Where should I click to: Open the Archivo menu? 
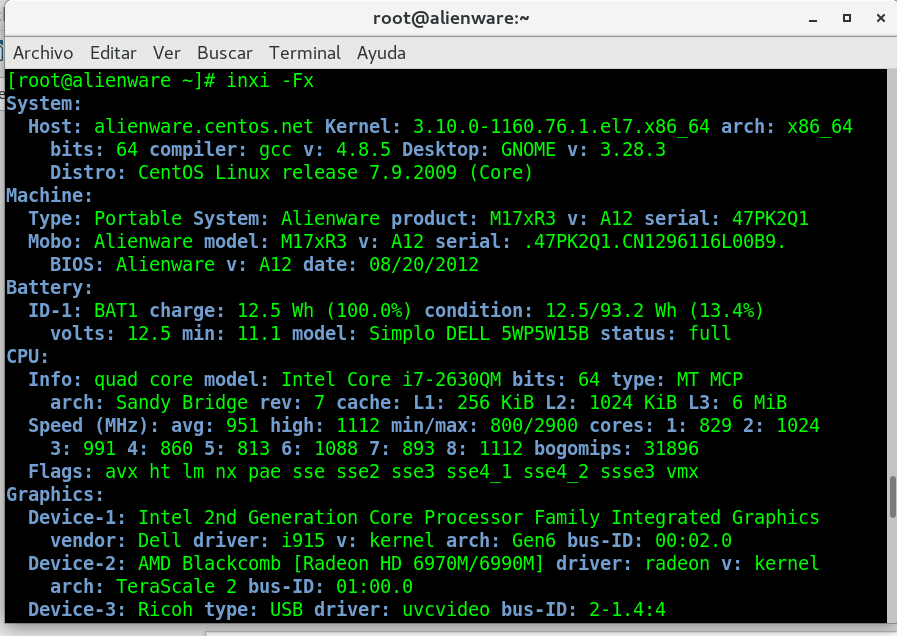44,53
